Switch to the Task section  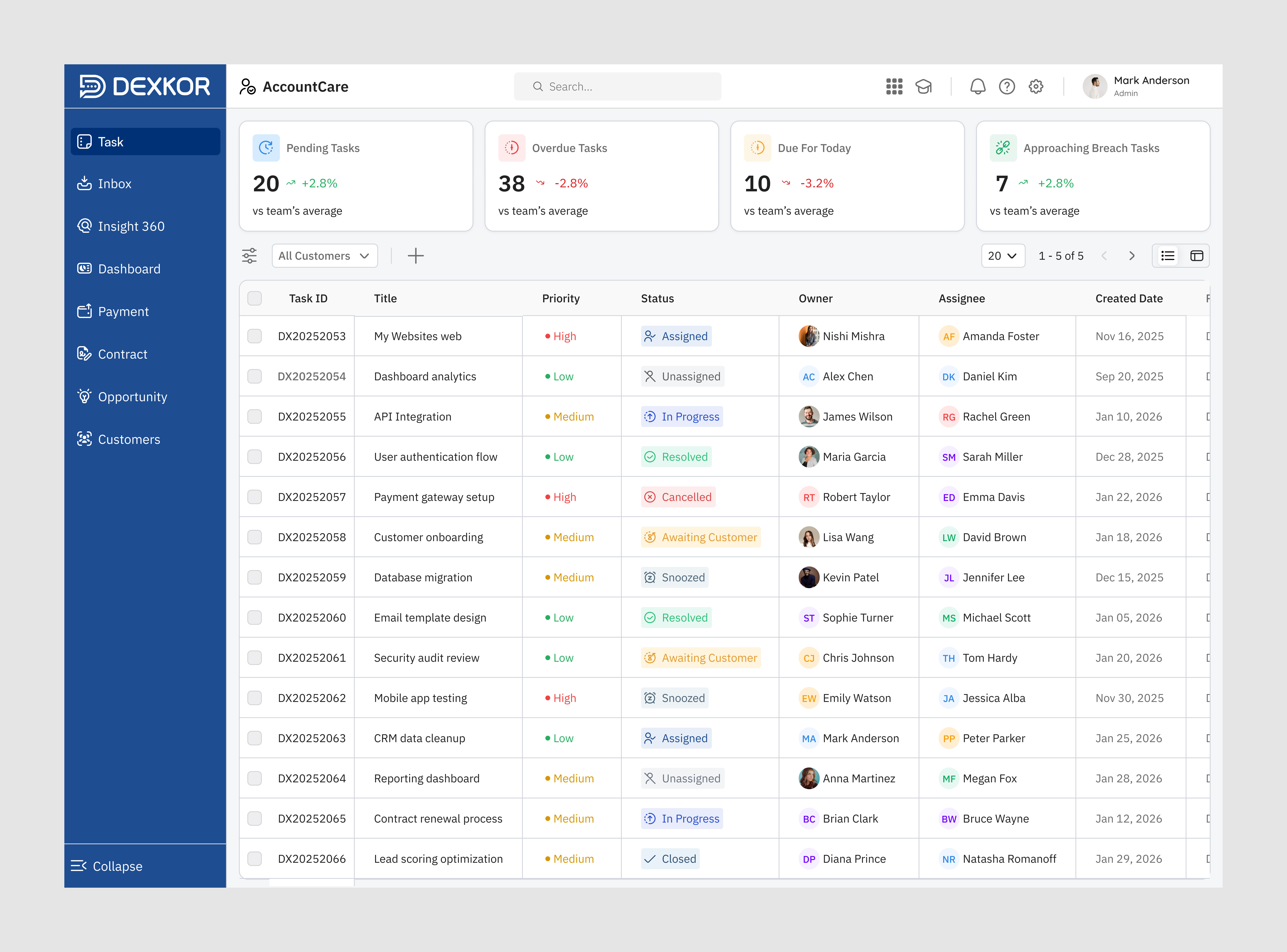pos(111,141)
